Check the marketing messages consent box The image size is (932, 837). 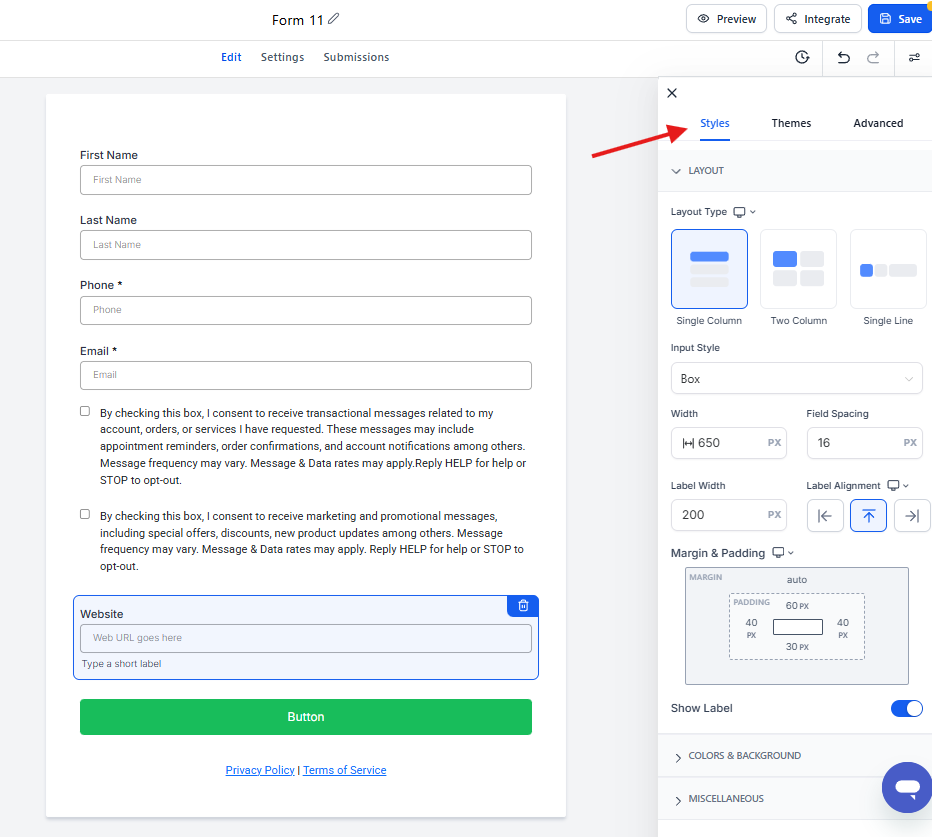pyautogui.click(x=85, y=514)
